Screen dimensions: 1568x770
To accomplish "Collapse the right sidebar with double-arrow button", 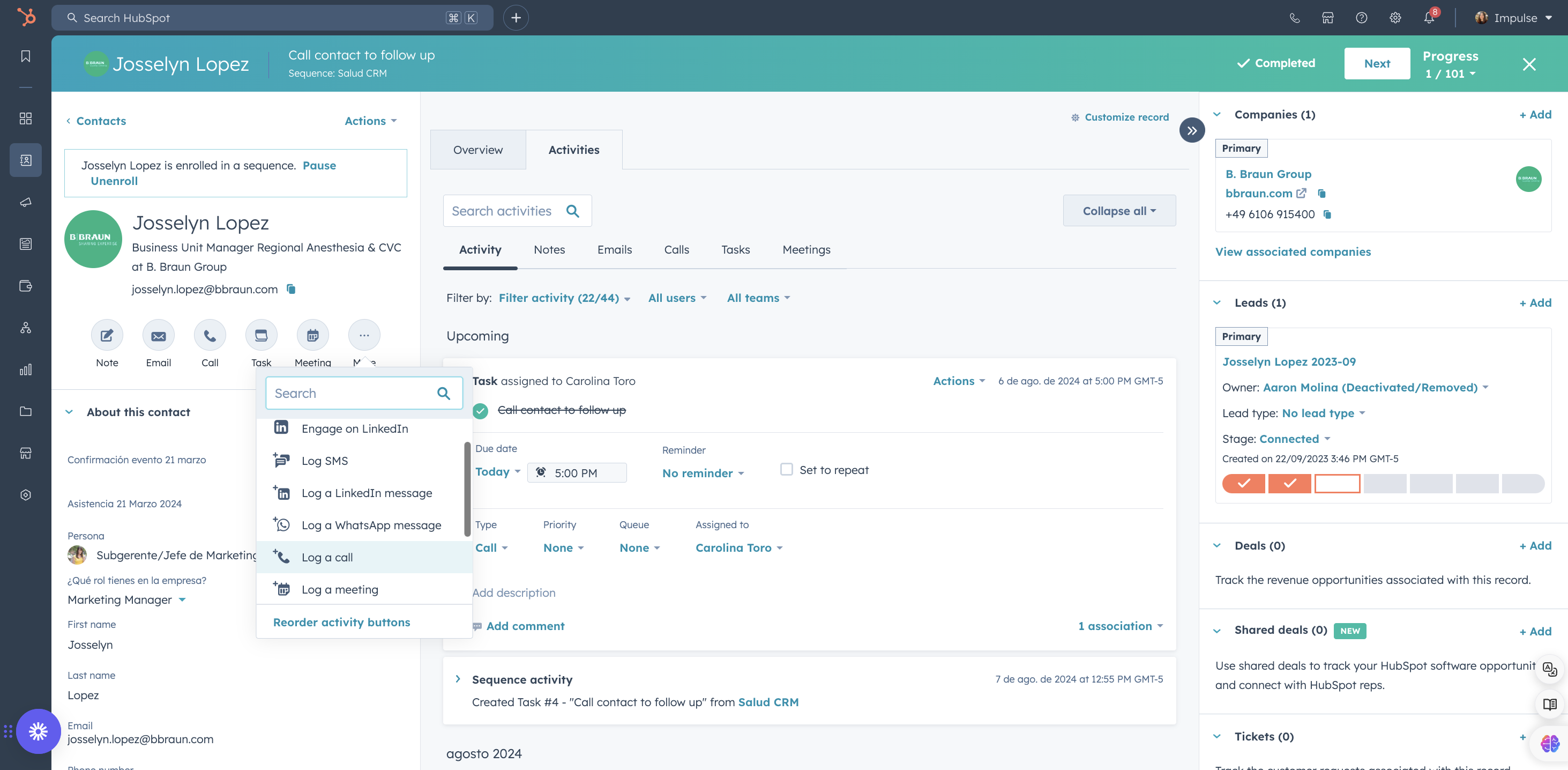I will click(x=1192, y=130).
